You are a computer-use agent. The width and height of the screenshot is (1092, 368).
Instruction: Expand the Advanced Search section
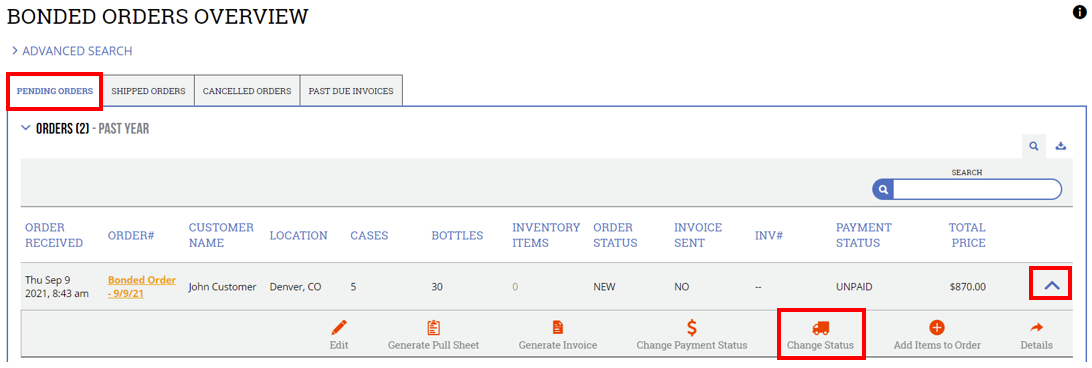(72, 51)
